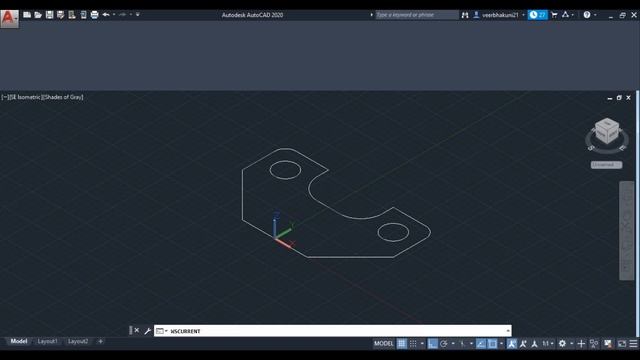
Task: Save to web and mobile
Action: 83,15
